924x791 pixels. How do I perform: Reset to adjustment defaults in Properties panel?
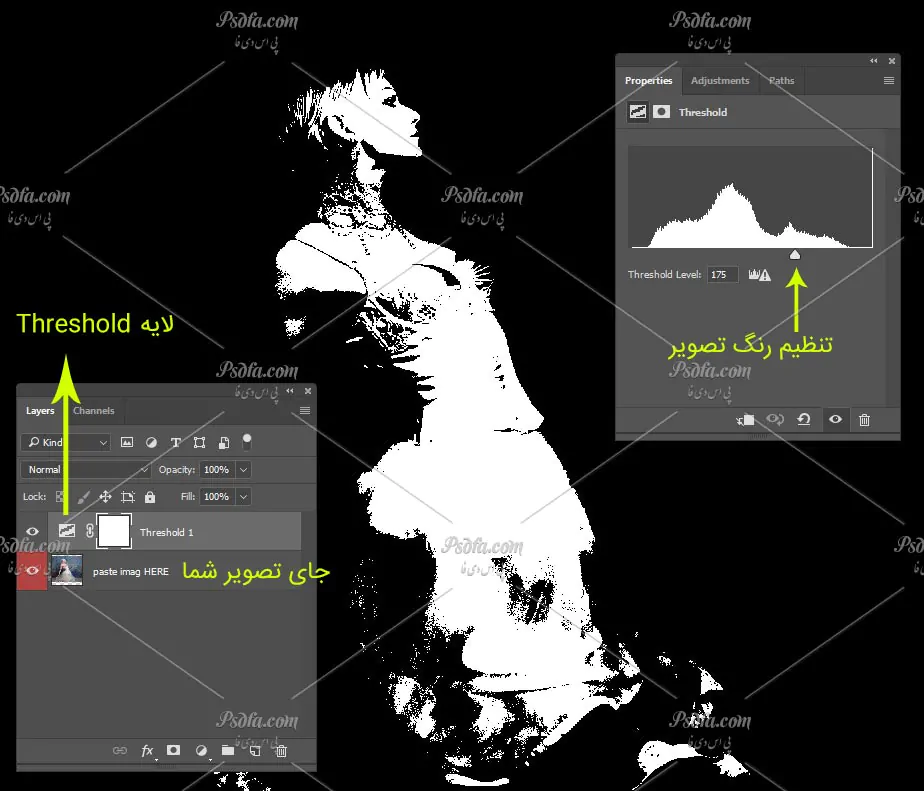[804, 420]
